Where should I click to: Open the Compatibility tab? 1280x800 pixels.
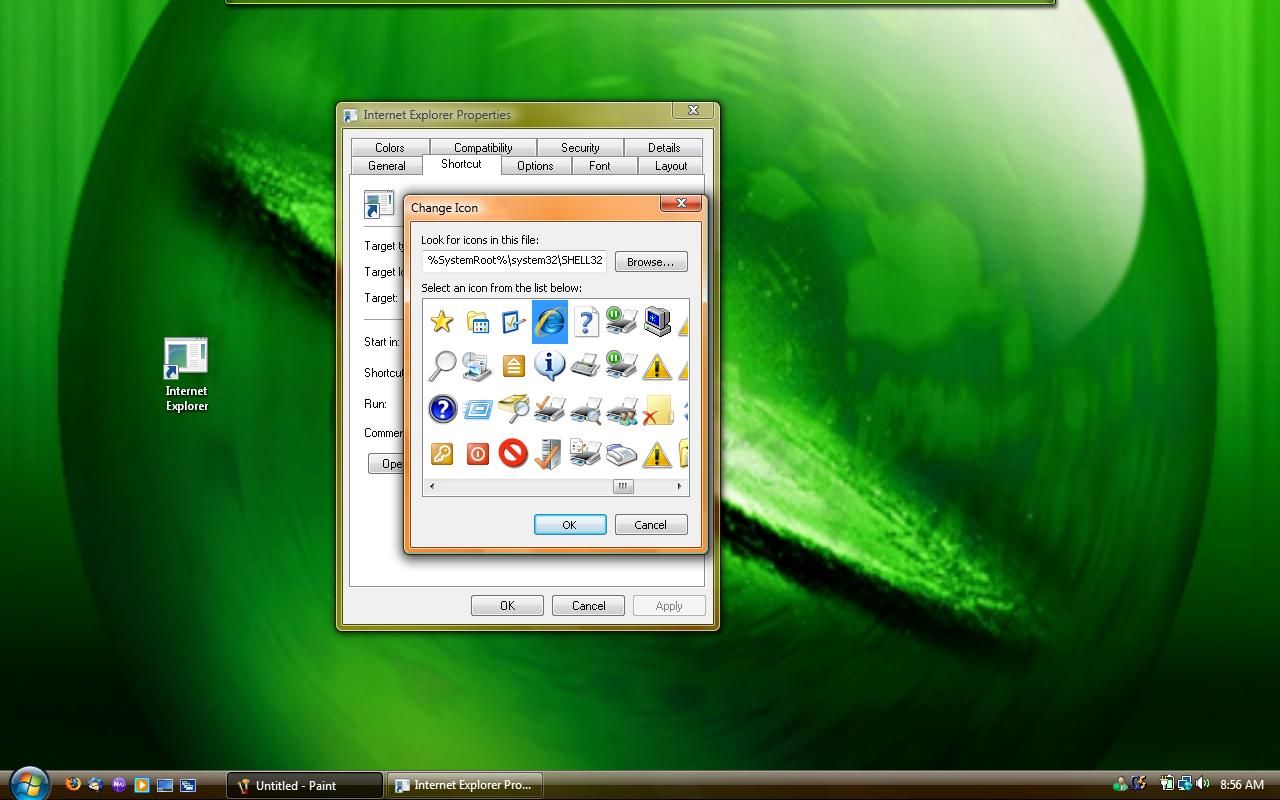click(483, 147)
